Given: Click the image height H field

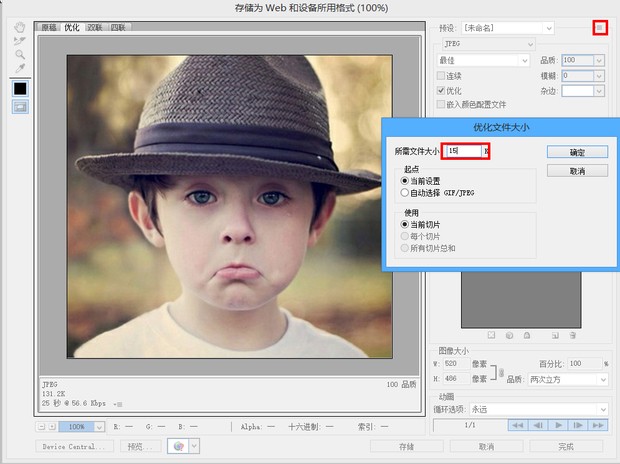Looking at the screenshot, I should click(456, 379).
